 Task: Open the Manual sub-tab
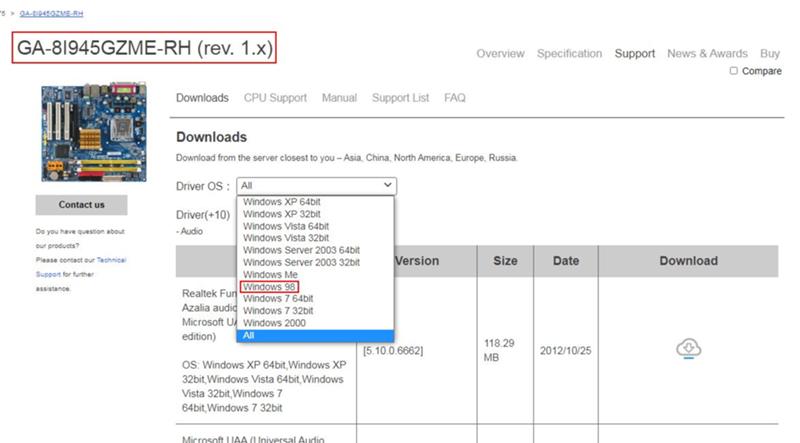pos(339,97)
